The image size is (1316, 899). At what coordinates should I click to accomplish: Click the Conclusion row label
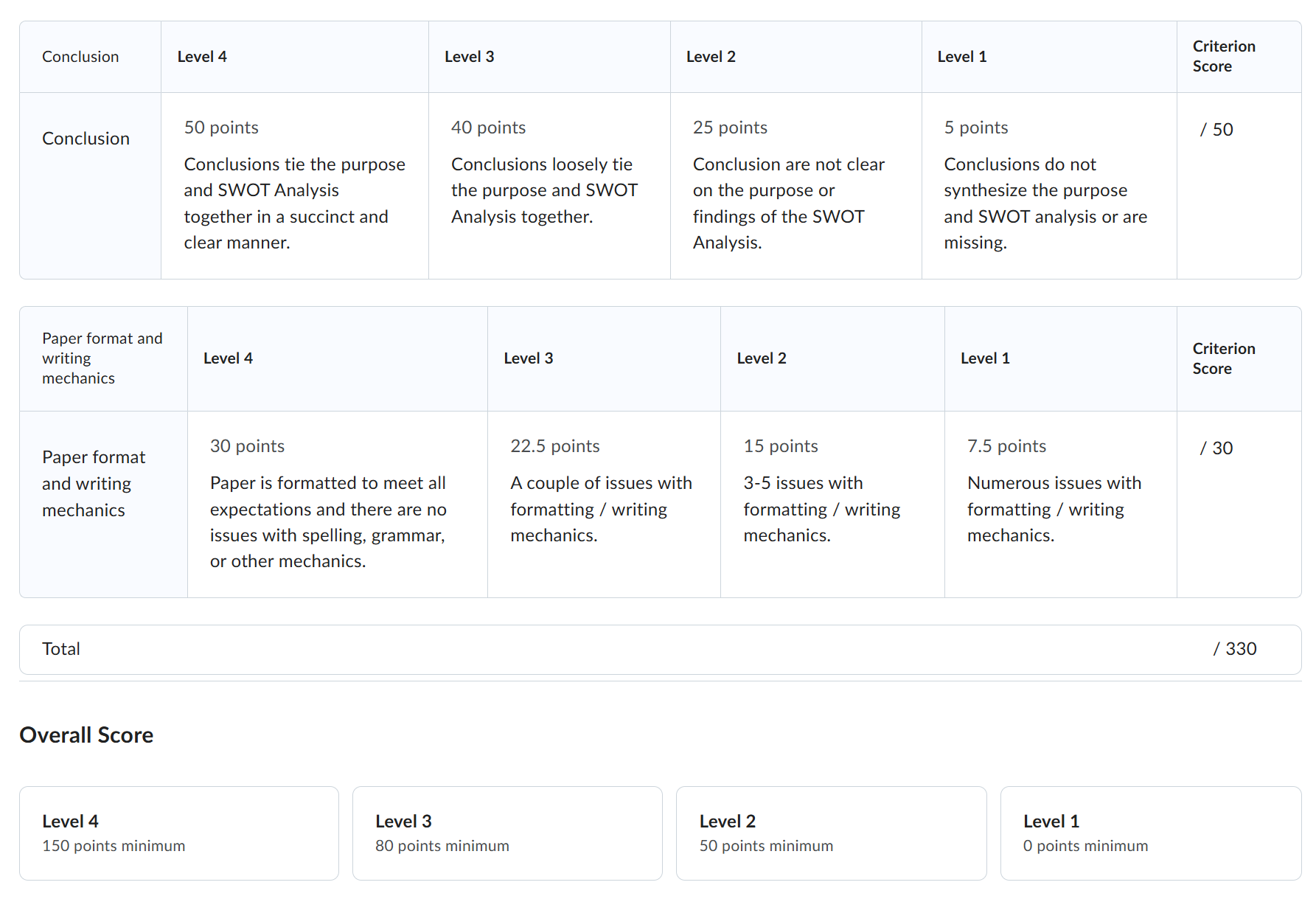(86, 139)
